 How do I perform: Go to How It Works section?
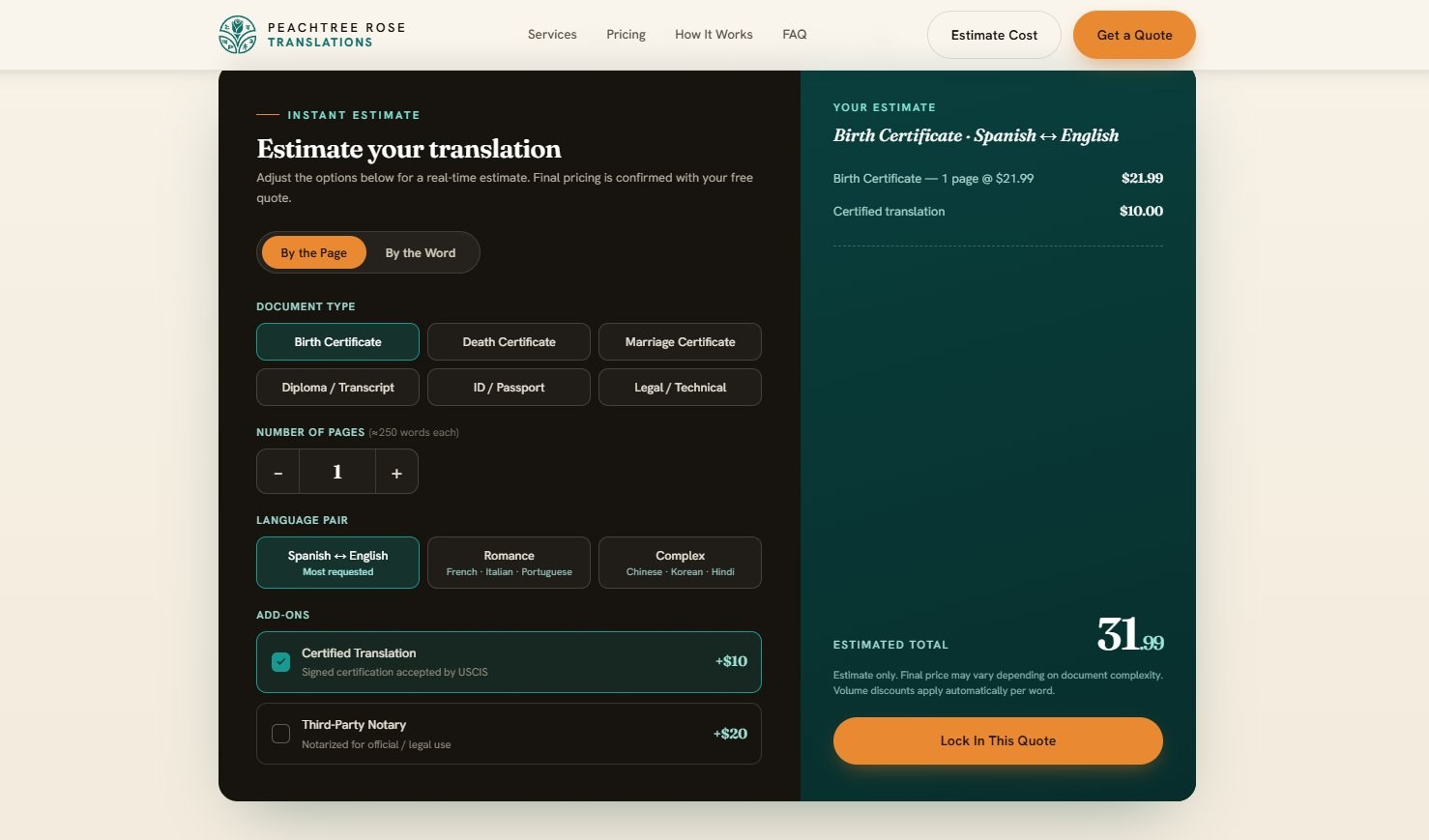(x=714, y=35)
